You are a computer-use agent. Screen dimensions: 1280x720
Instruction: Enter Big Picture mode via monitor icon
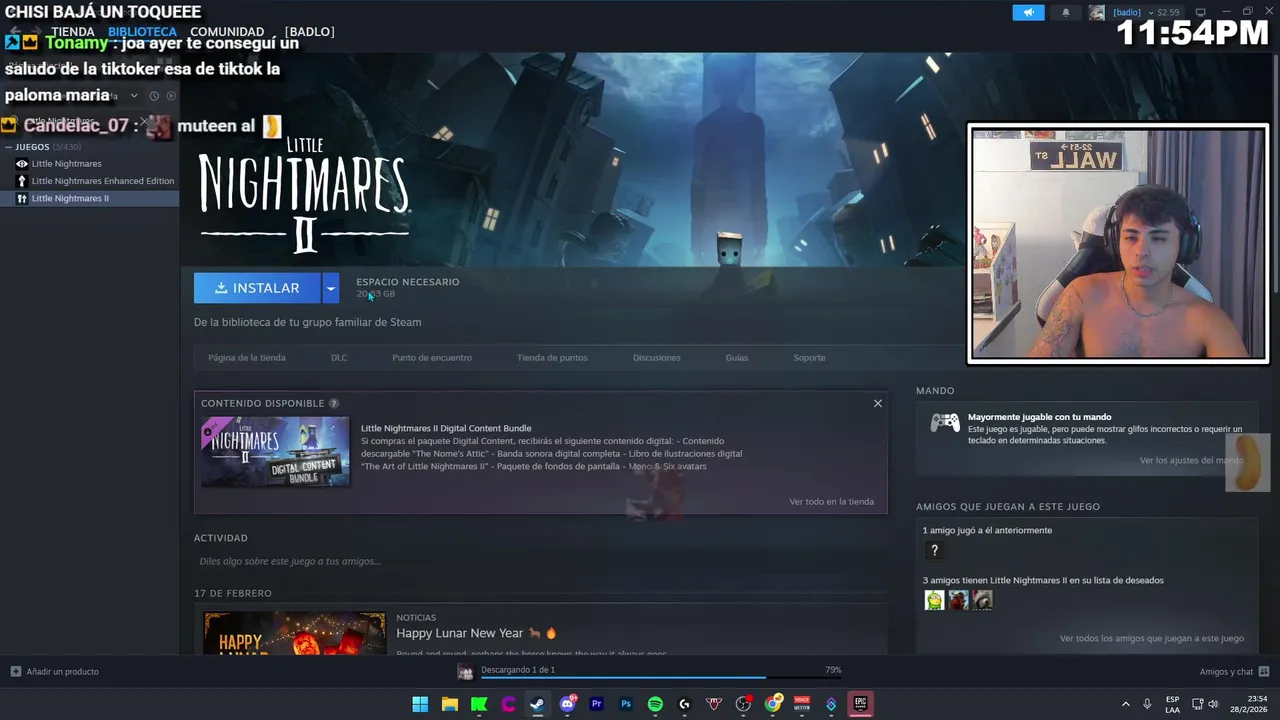[x=1201, y=12]
